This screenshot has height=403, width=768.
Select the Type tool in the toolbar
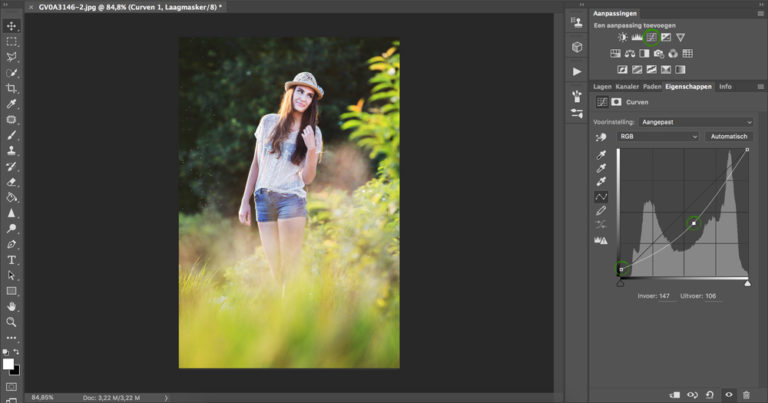[12, 260]
